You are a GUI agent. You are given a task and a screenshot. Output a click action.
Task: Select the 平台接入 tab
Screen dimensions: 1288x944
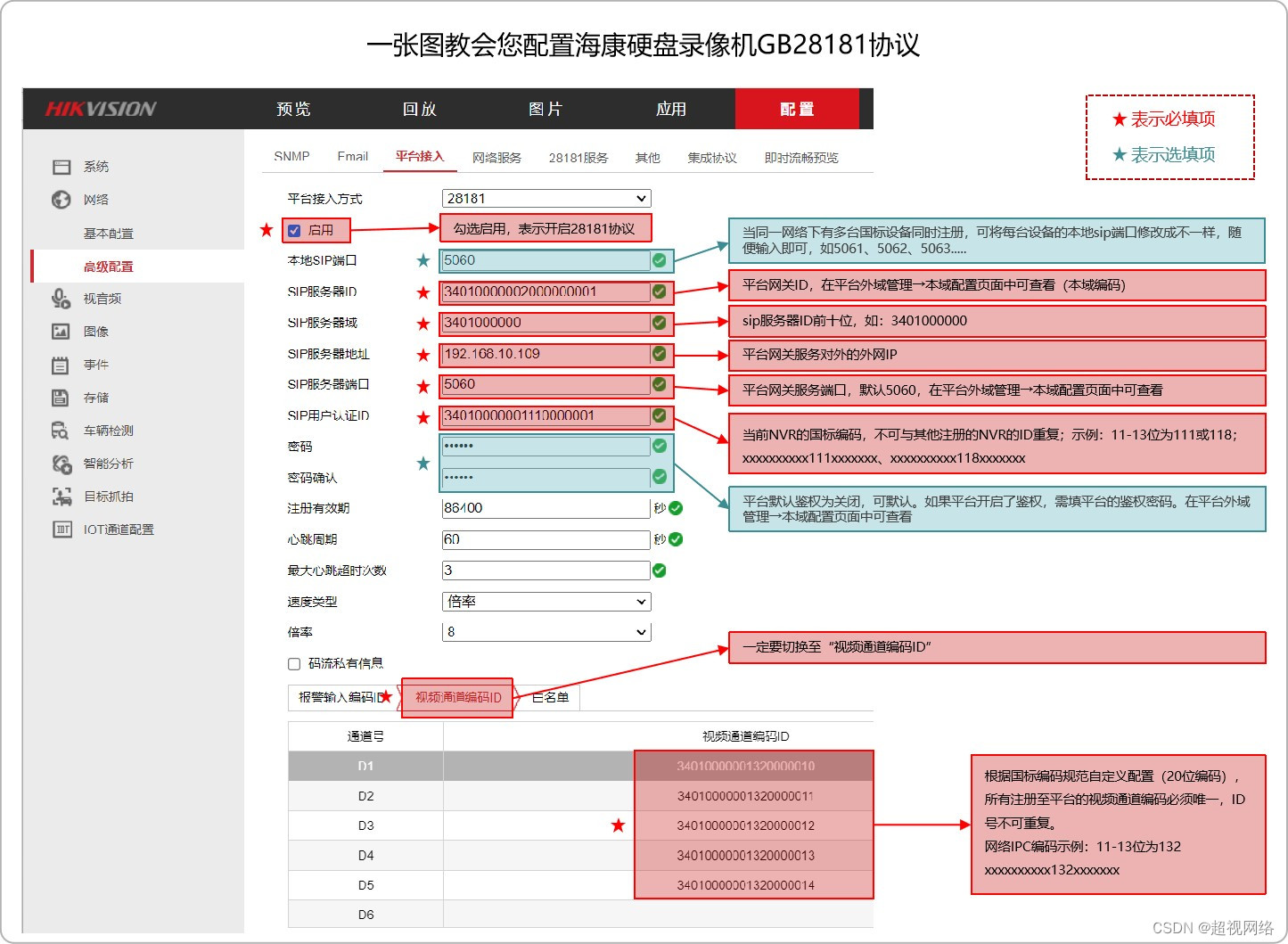420,157
